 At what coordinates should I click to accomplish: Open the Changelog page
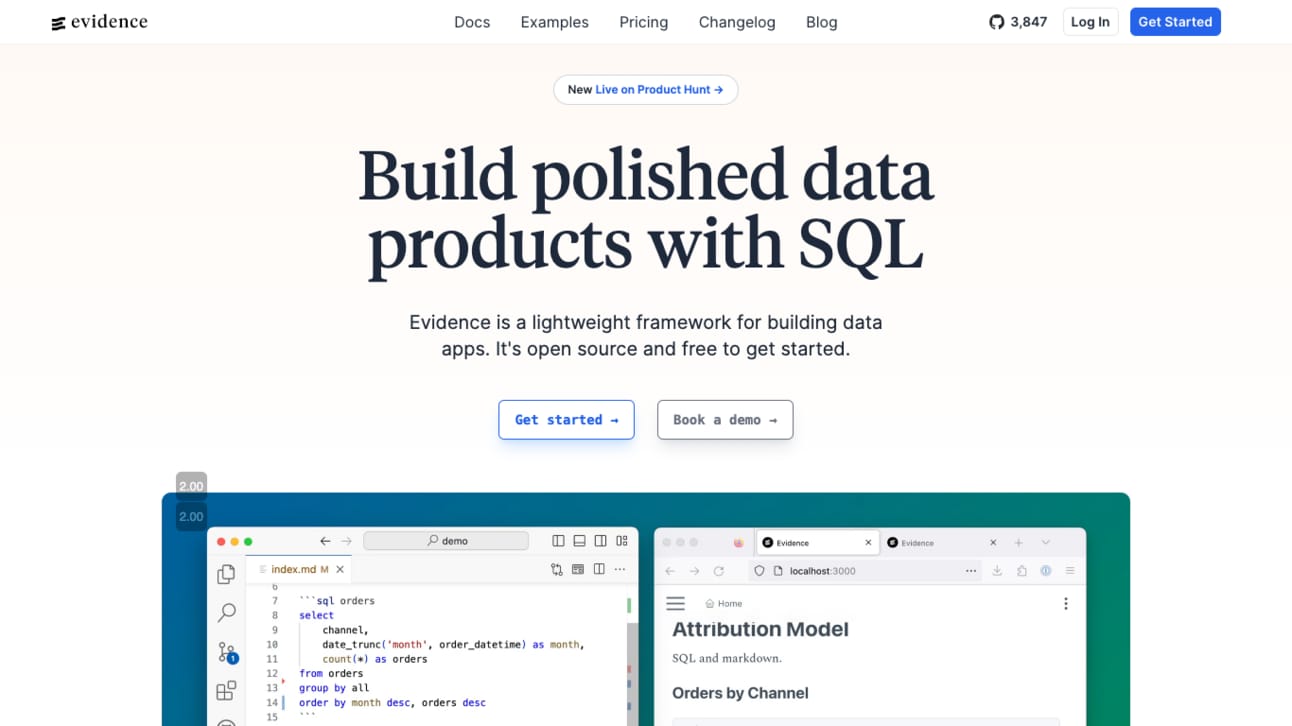737,22
